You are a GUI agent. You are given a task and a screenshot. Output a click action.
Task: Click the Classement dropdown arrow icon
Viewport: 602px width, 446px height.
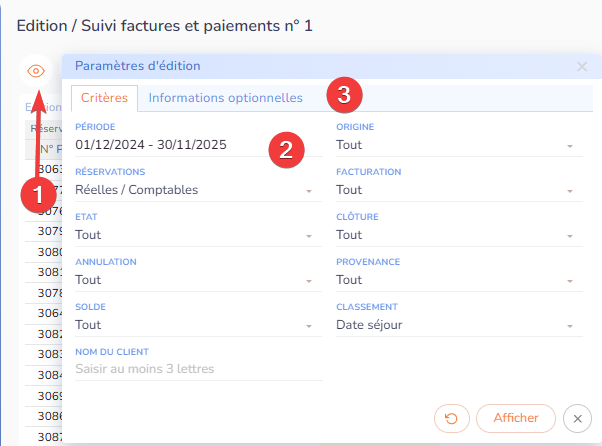pyautogui.click(x=570, y=326)
